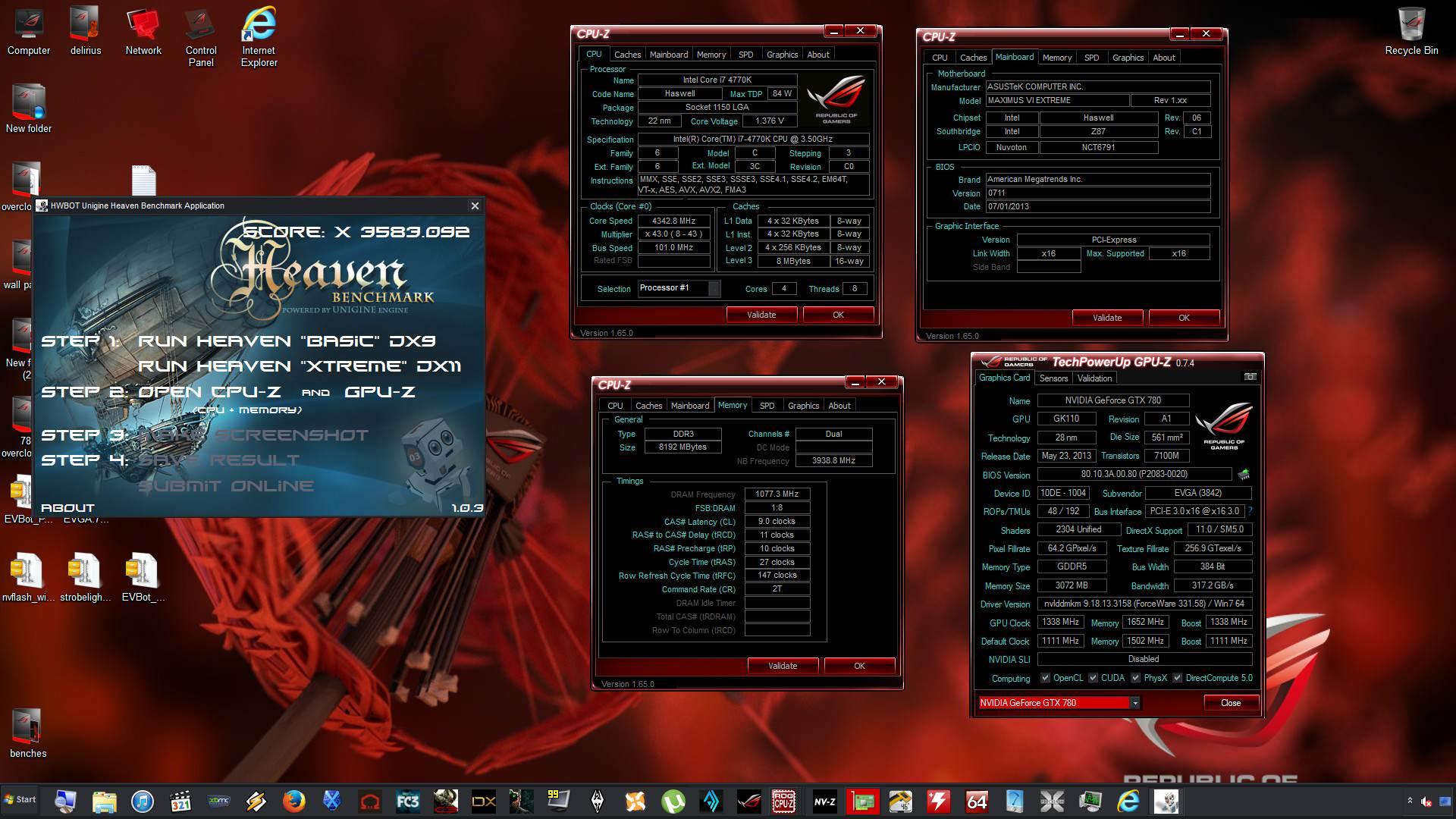The width and height of the screenshot is (1456, 819).
Task: Click the bus interface question mark icon
Action: [x=1250, y=511]
